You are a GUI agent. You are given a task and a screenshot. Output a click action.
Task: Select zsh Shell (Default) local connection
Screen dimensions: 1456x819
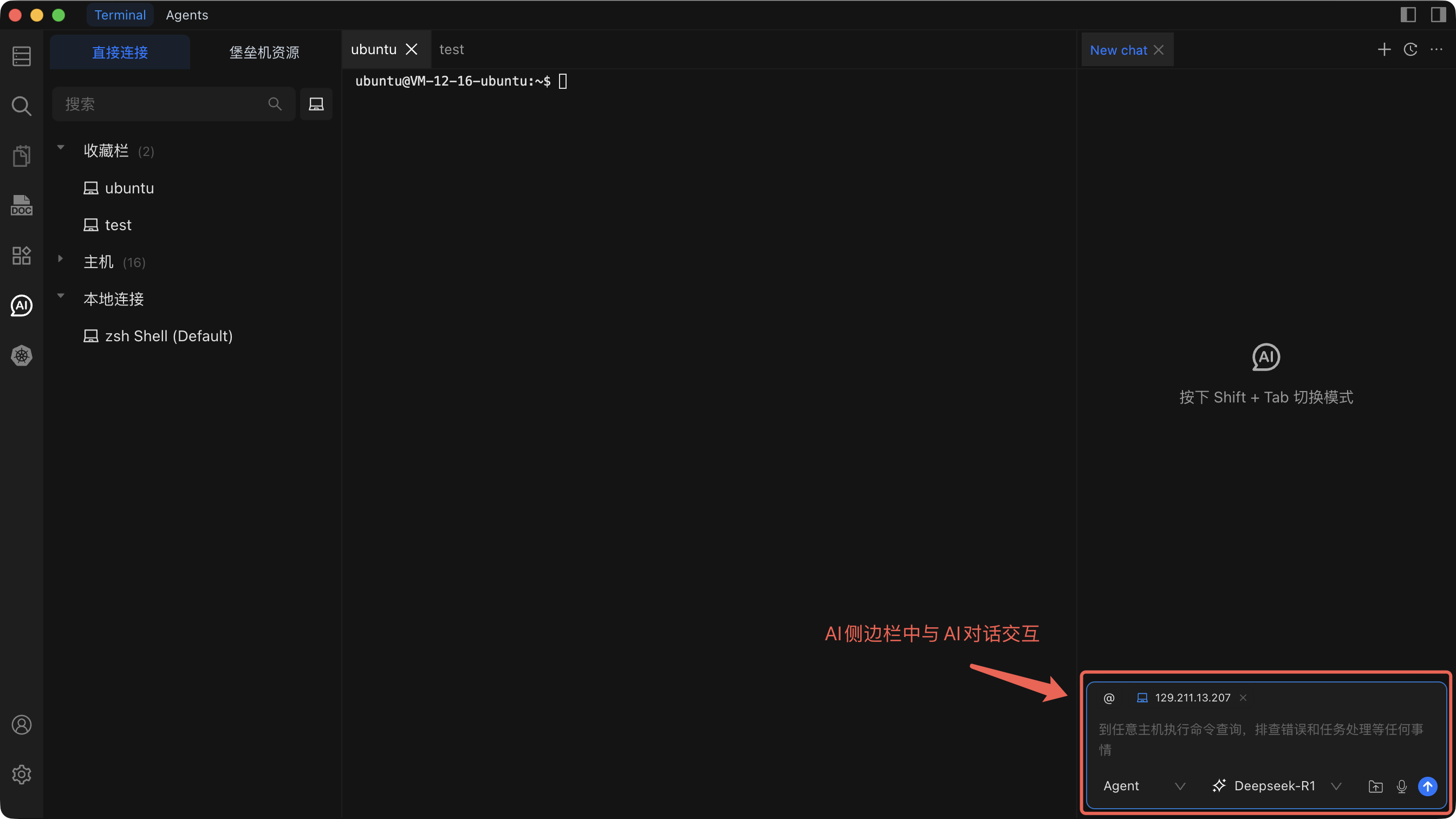click(168, 336)
